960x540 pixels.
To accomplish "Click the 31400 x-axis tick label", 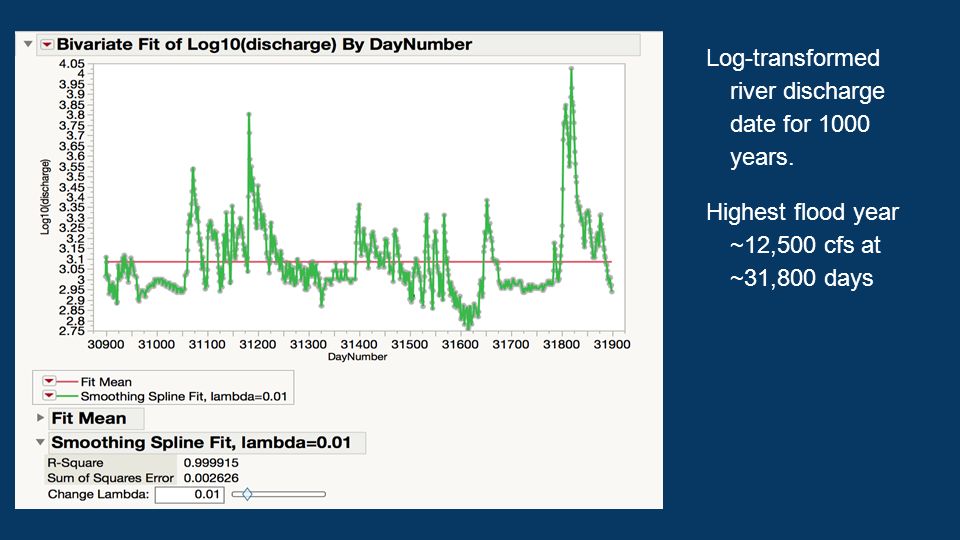I will [359, 344].
